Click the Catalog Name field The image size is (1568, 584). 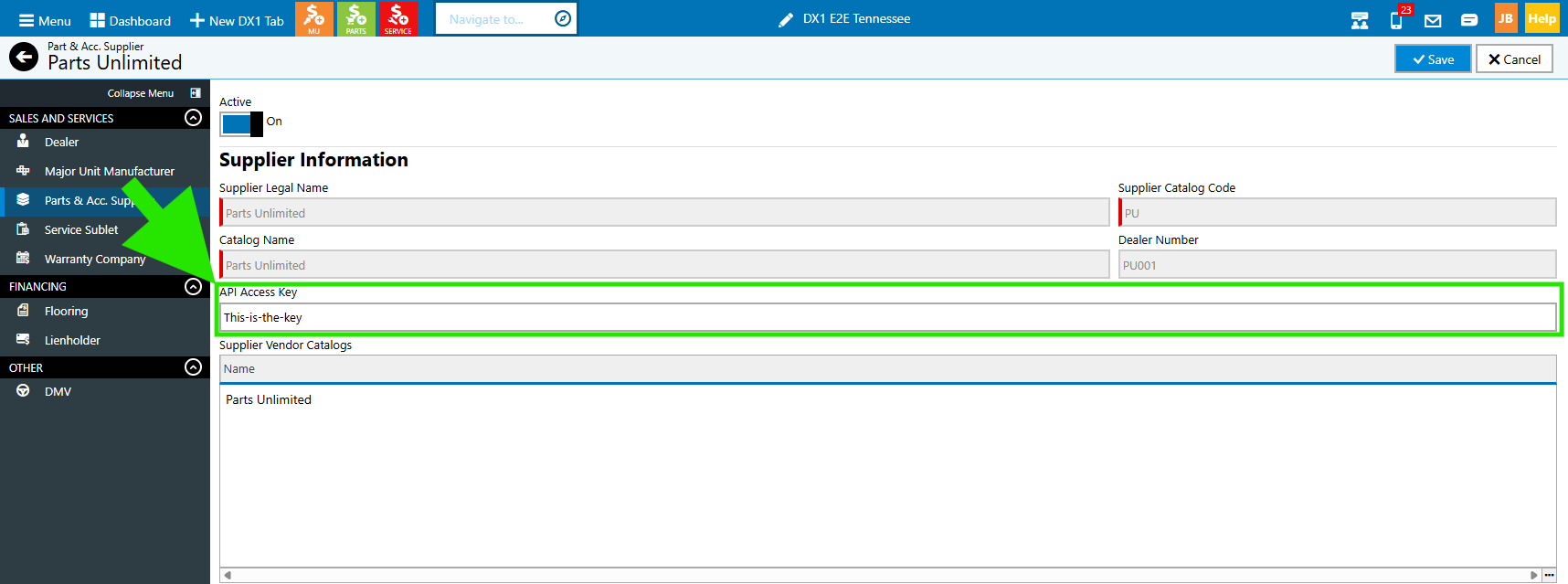664,265
